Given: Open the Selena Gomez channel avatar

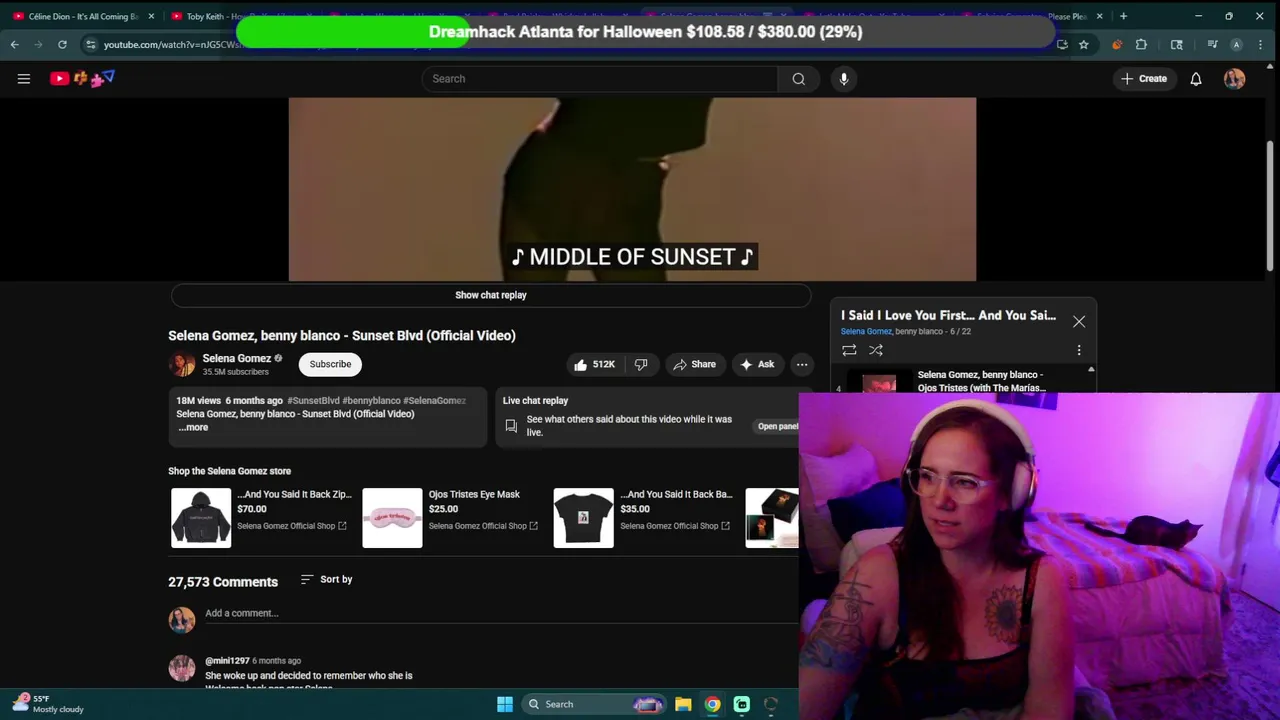Looking at the screenshot, I should (182, 364).
